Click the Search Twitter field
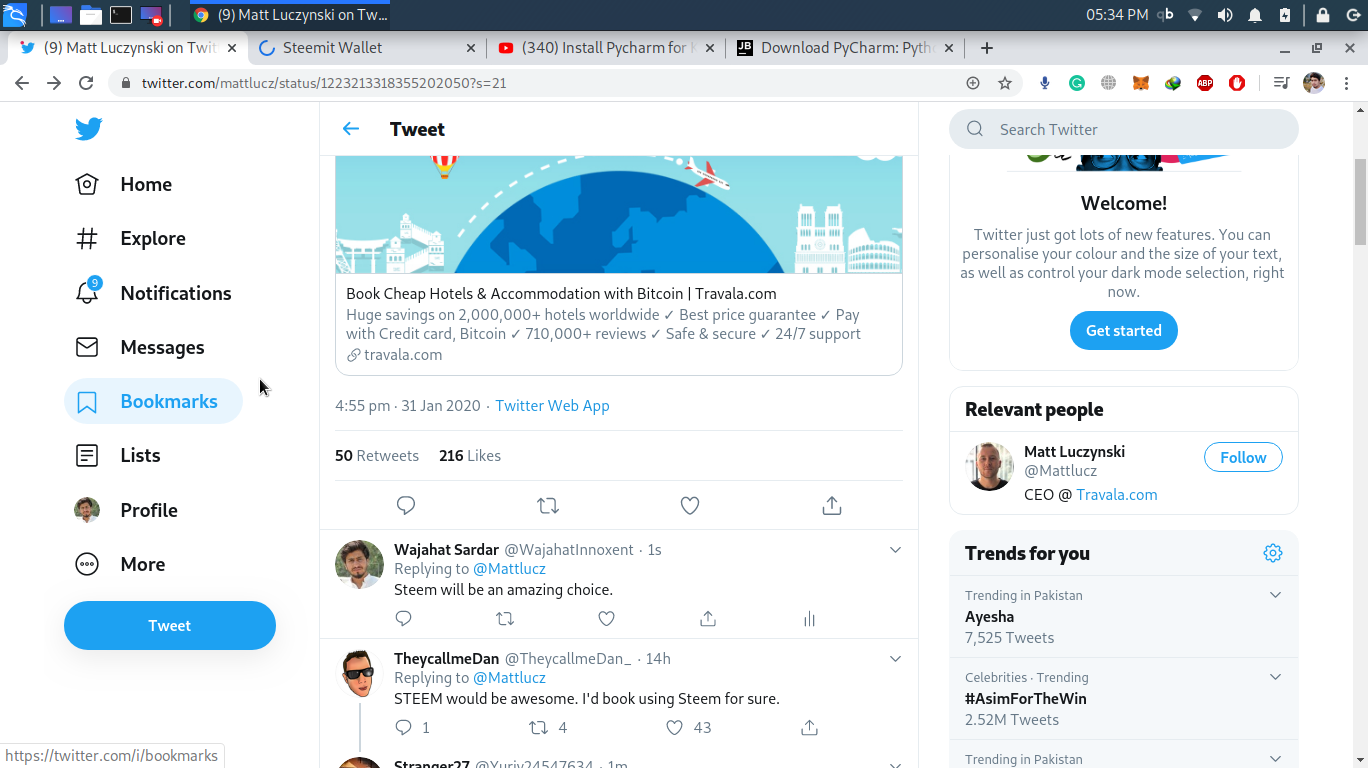Image resolution: width=1368 pixels, height=768 pixels. 1124,129
